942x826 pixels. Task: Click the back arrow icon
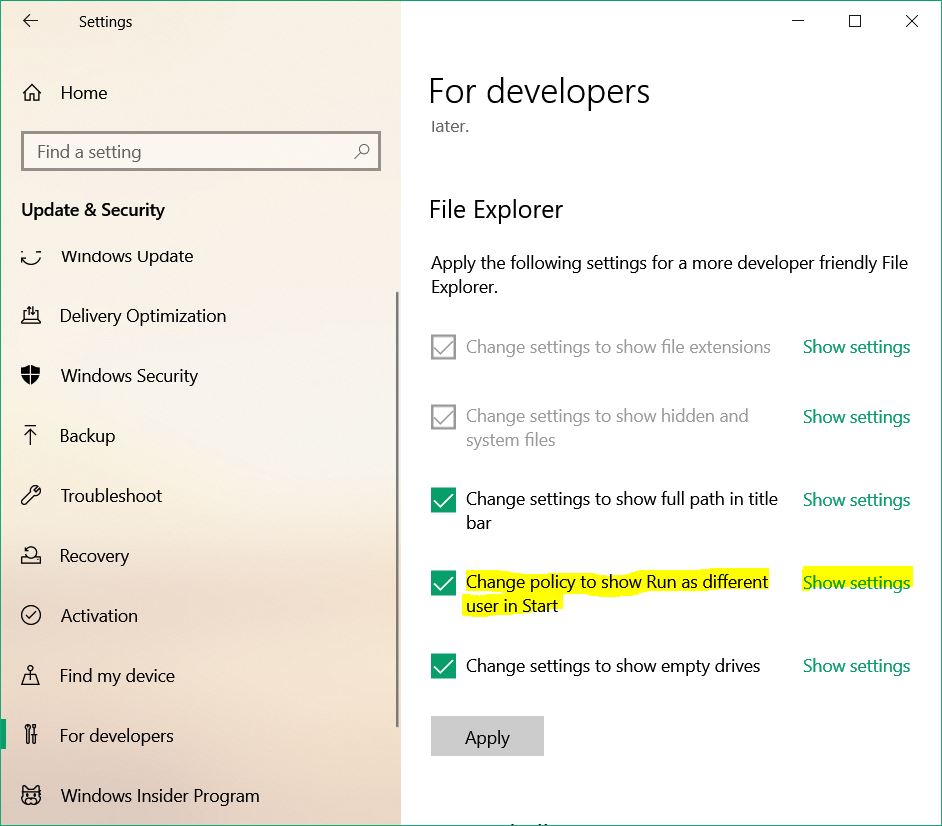click(x=31, y=21)
